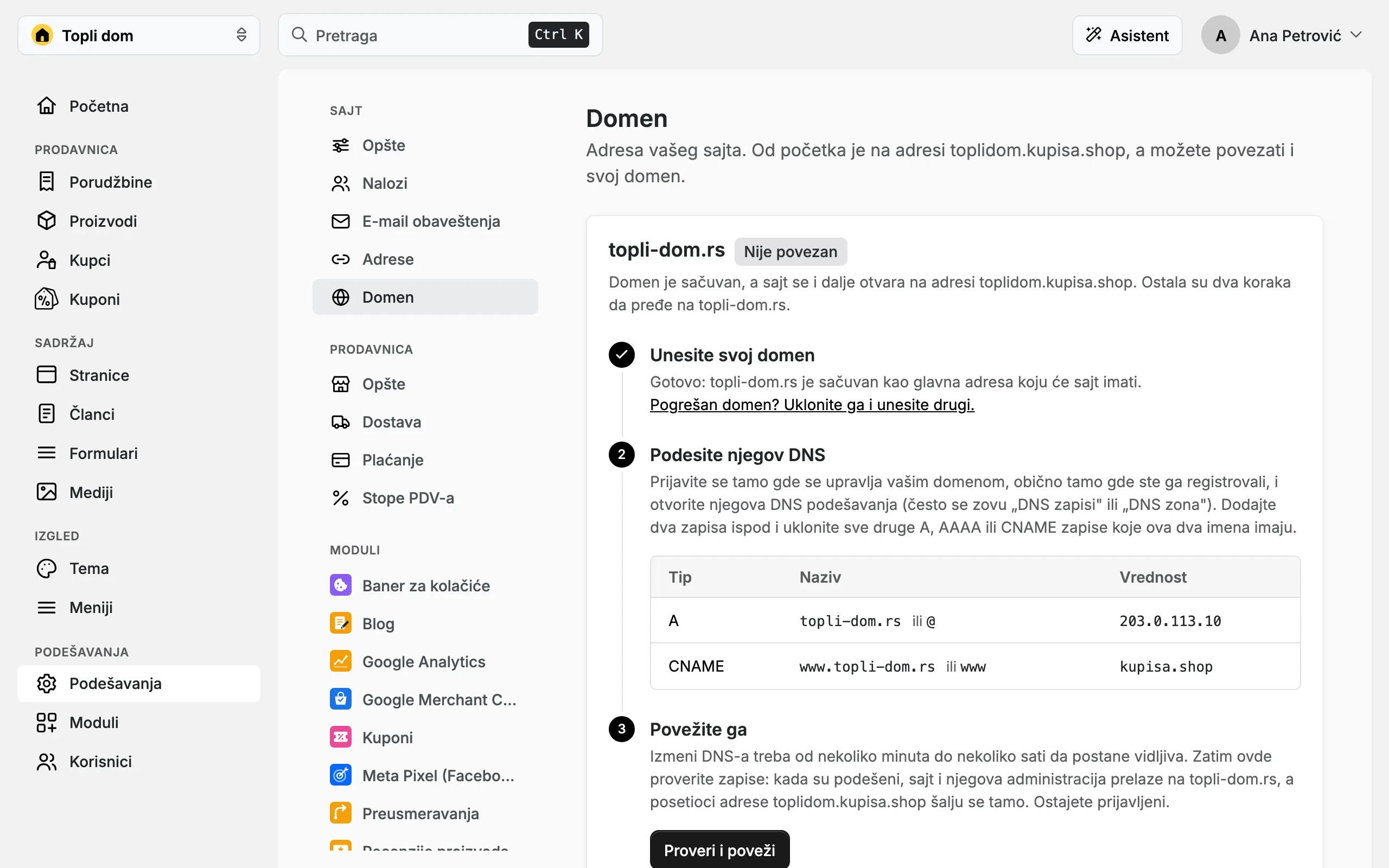Open Članci document icon
The image size is (1389, 868).
[x=47, y=413]
